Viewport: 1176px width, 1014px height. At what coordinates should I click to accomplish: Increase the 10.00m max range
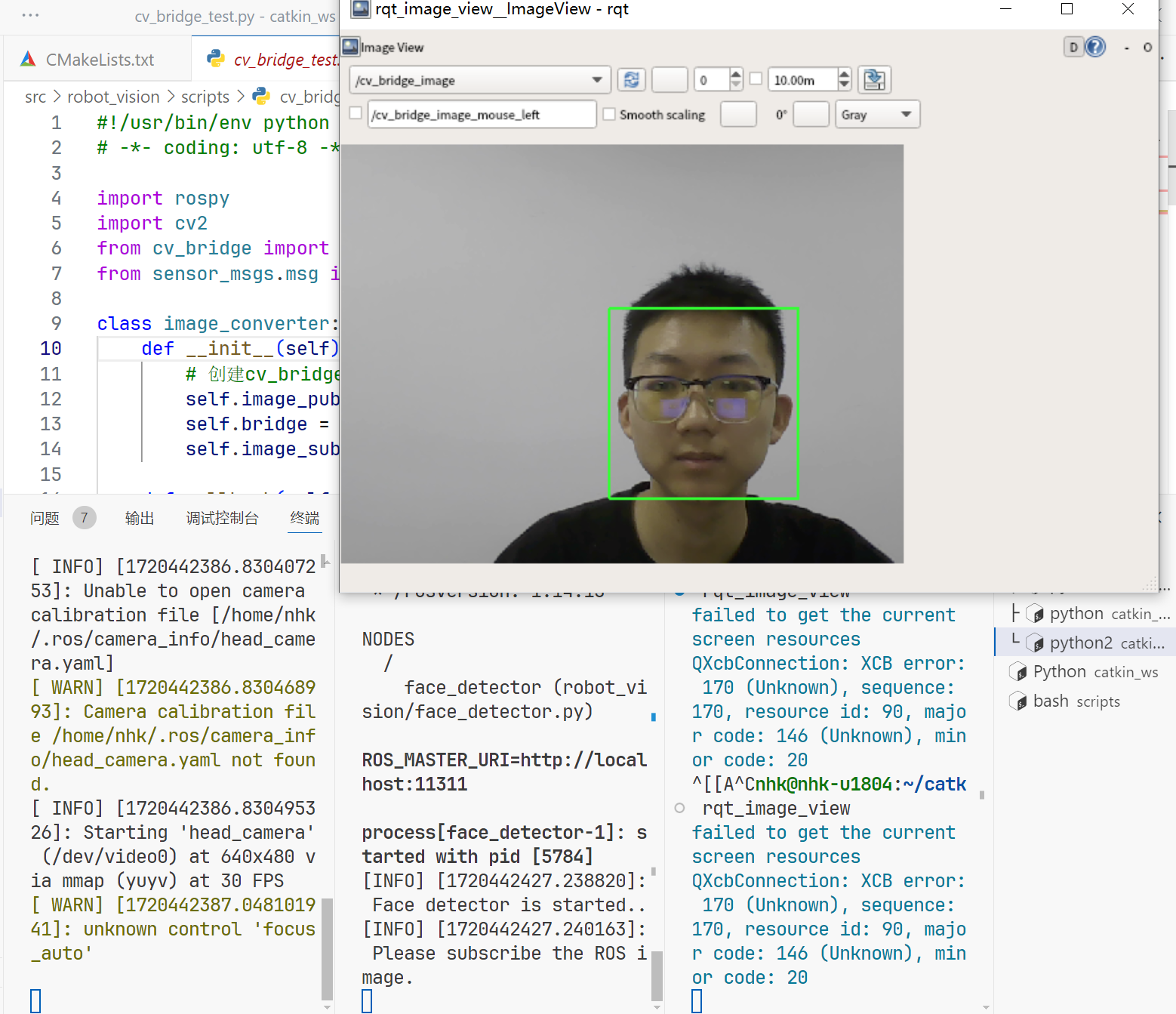(x=845, y=74)
